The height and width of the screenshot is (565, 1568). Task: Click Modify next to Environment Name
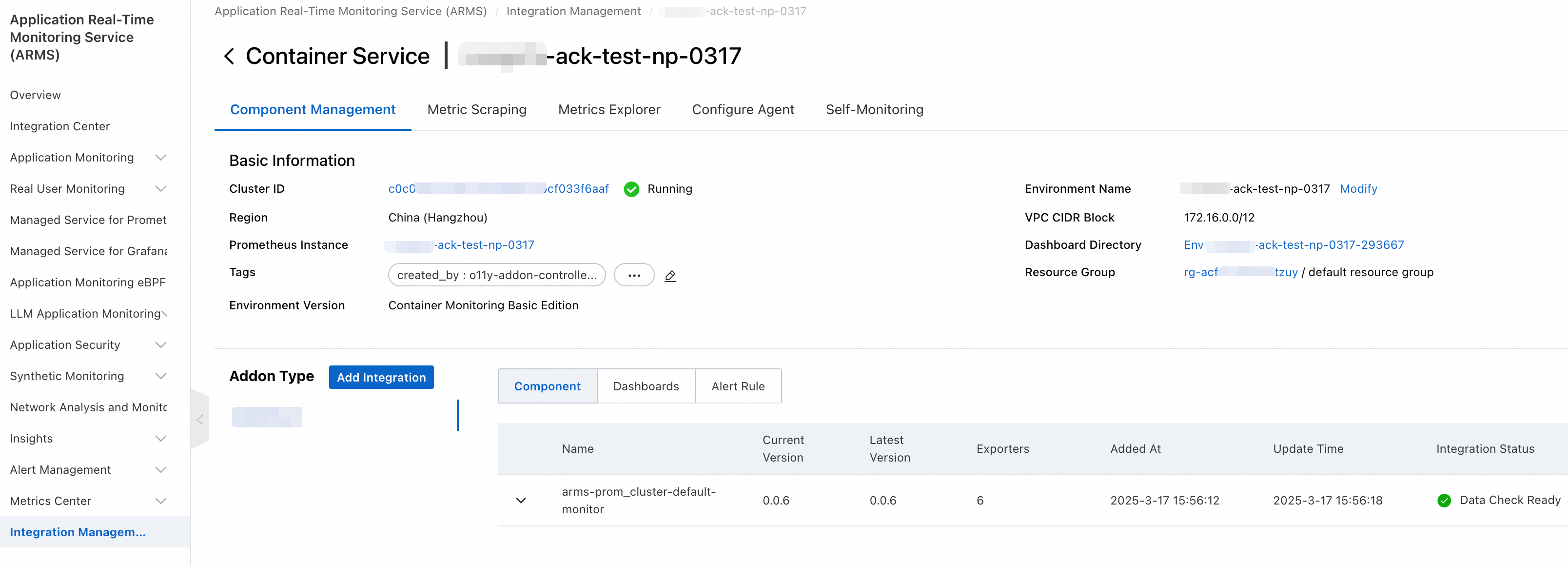(1358, 189)
